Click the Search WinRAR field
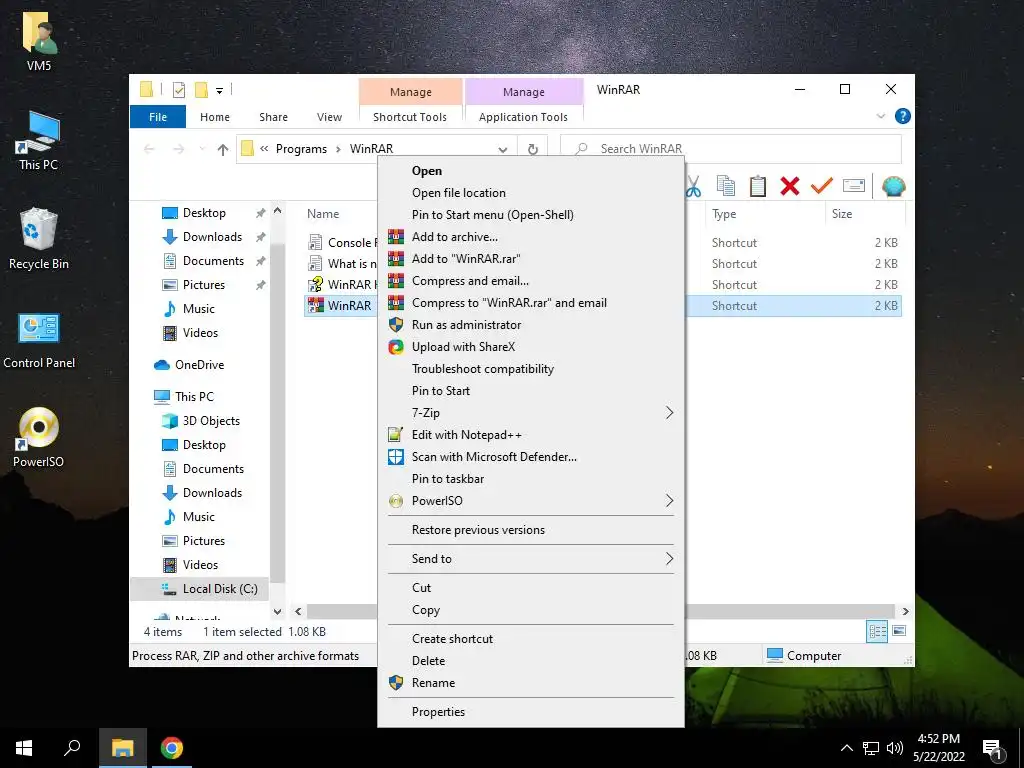 [731, 149]
